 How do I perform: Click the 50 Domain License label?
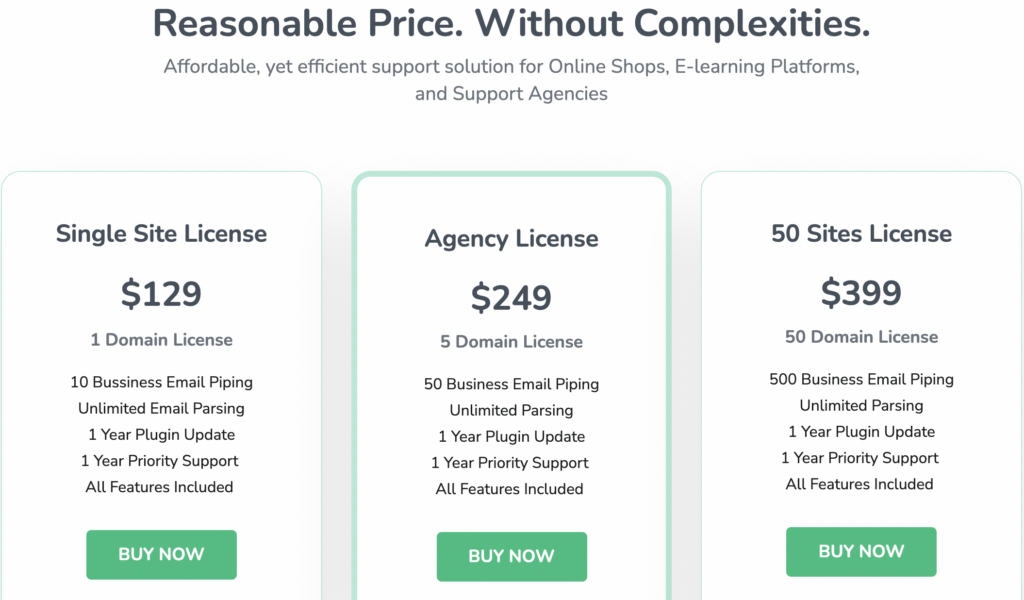pyautogui.click(x=861, y=337)
